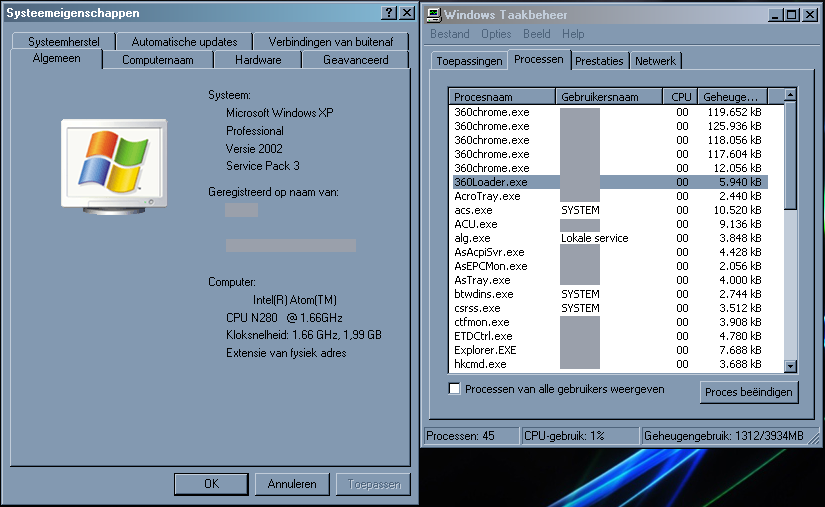Open the Hardware tab
The width and height of the screenshot is (825, 507).
pos(258,60)
